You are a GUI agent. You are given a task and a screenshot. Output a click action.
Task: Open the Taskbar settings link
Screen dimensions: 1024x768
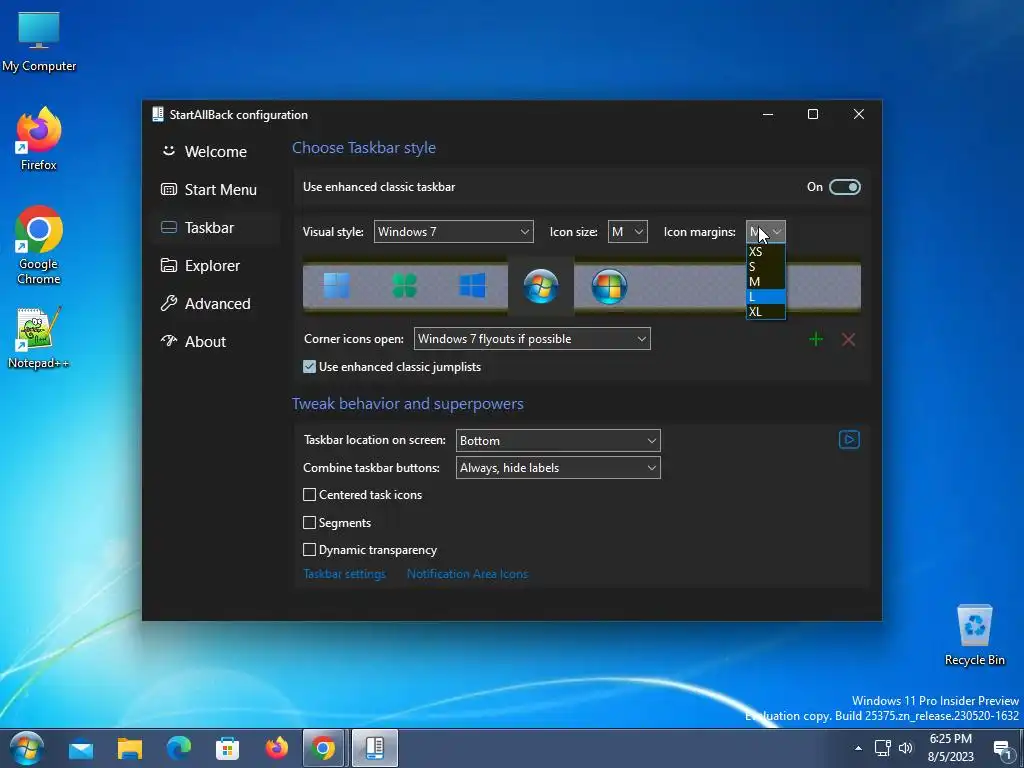pos(345,574)
